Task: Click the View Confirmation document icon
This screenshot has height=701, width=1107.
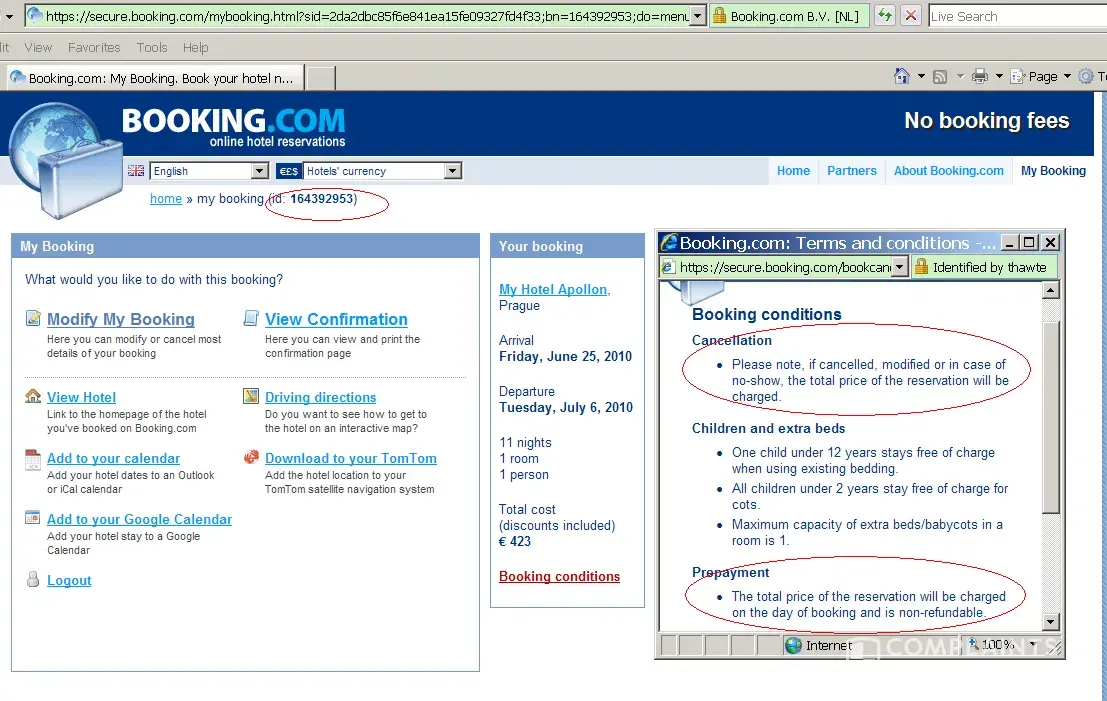Action: 251,319
